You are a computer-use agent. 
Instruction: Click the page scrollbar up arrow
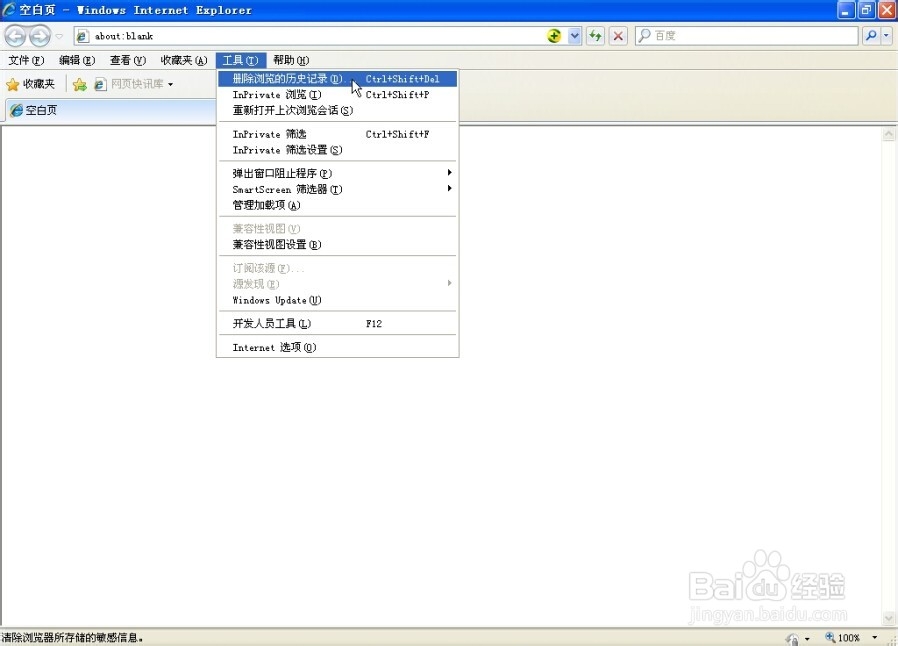point(889,134)
